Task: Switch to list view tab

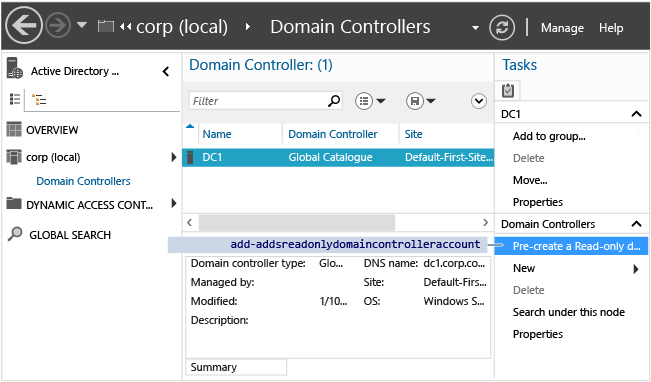Action: (x=15, y=99)
